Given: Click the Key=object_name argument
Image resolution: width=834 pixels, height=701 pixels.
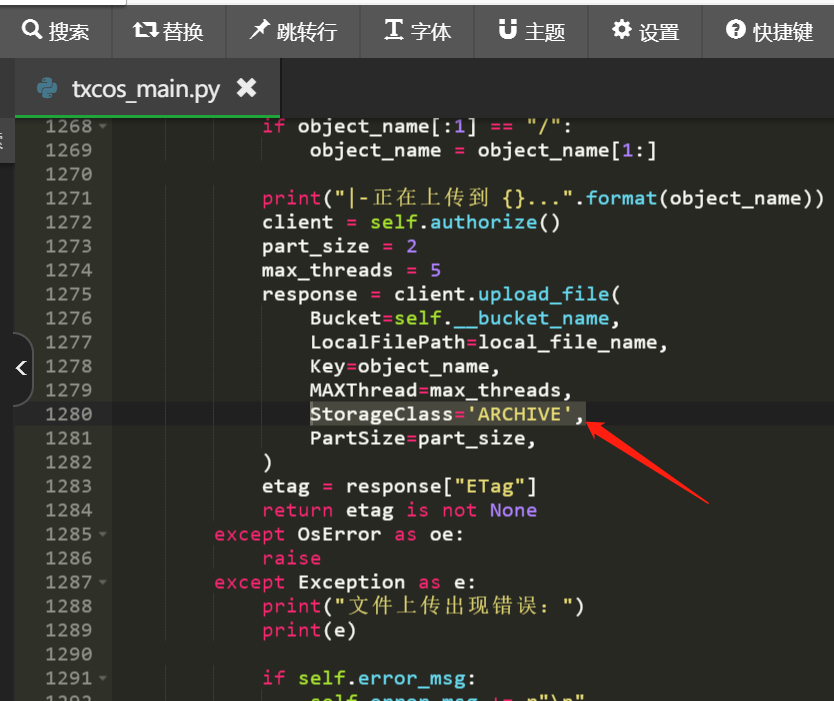Looking at the screenshot, I should point(405,366).
